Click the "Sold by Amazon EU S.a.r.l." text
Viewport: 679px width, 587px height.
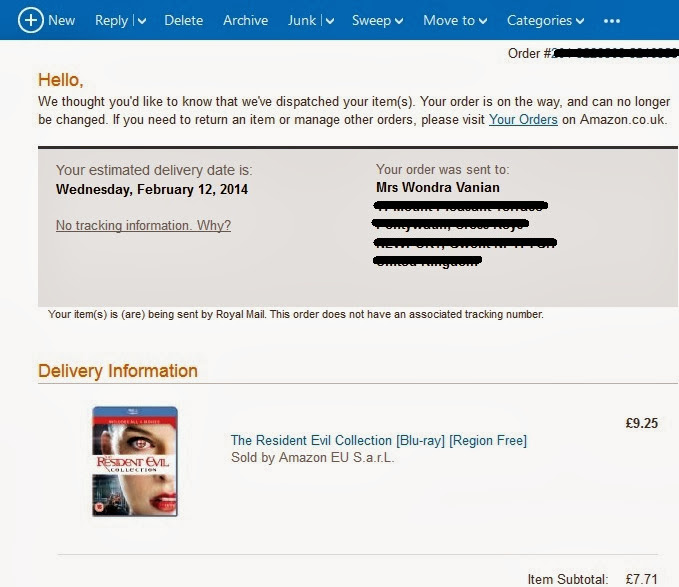pos(312,458)
